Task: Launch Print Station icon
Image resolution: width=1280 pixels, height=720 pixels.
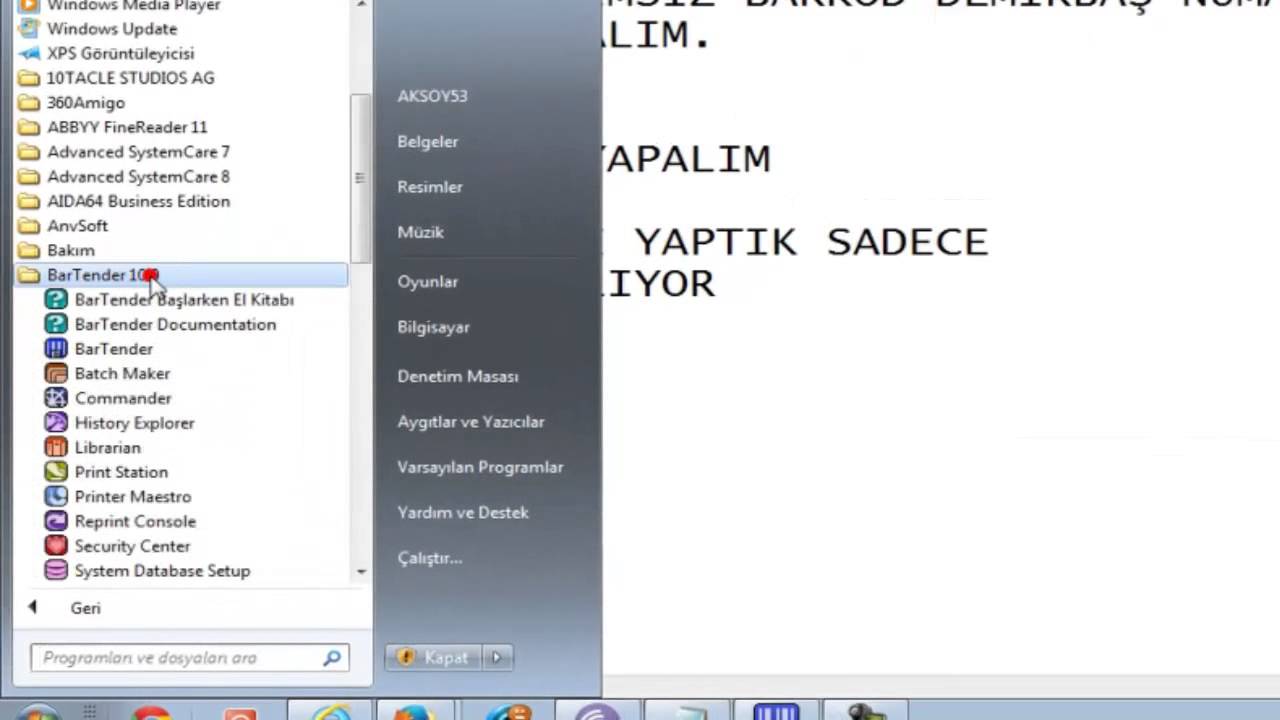Action: [57, 472]
